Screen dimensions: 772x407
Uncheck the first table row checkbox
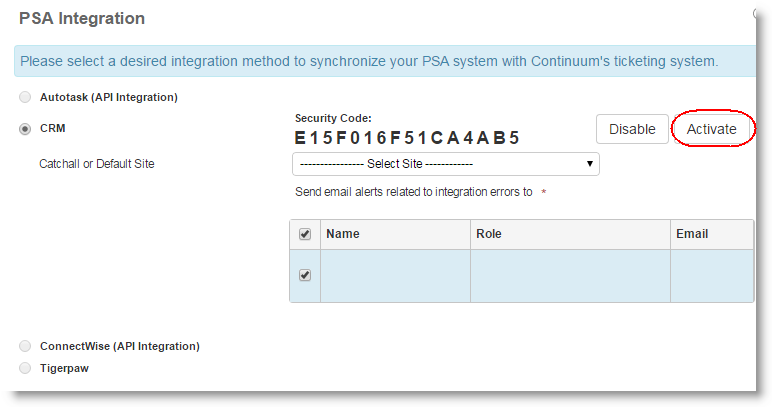tap(305, 275)
